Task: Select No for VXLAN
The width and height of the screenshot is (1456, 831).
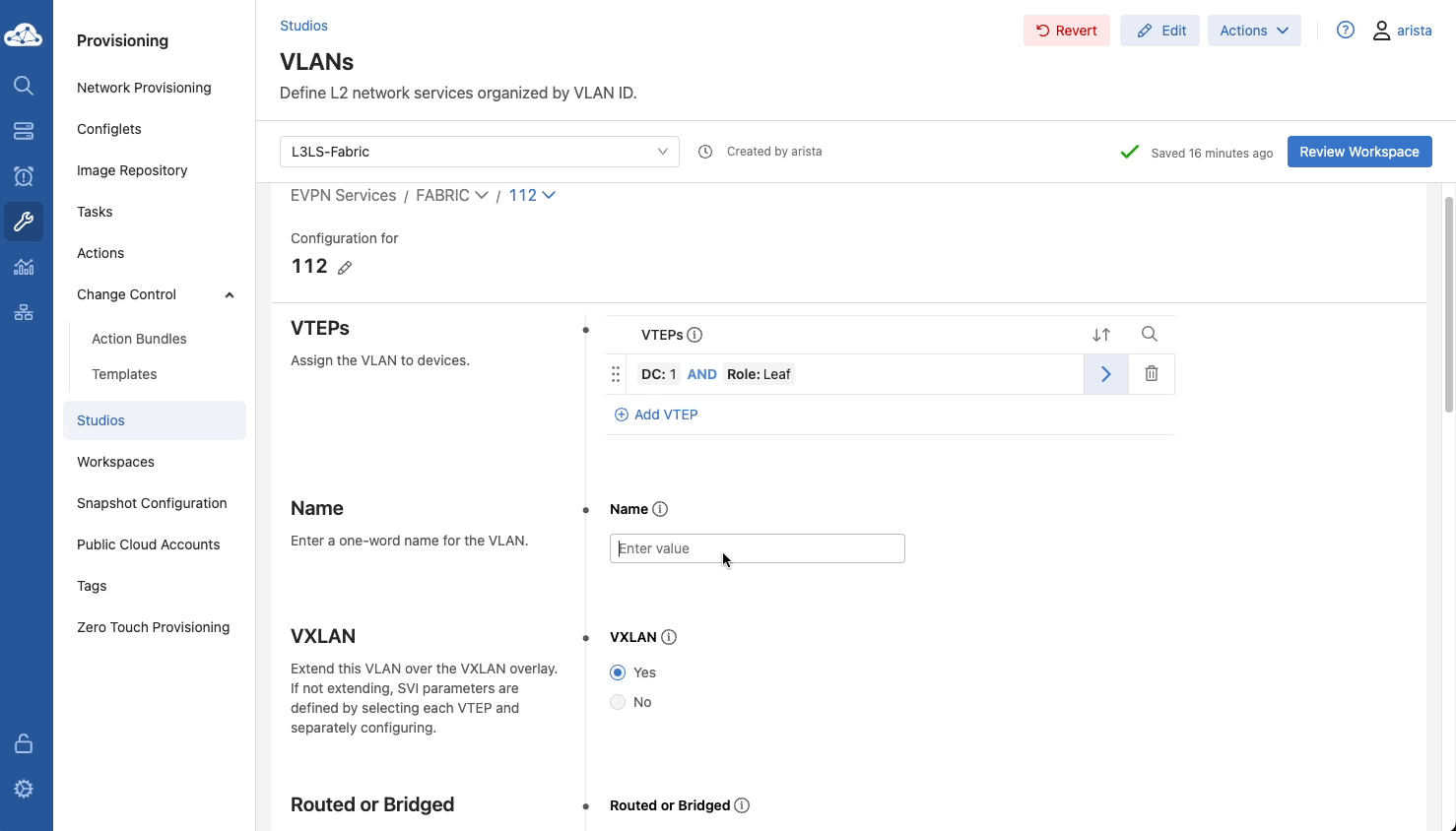Action: point(618,702)
